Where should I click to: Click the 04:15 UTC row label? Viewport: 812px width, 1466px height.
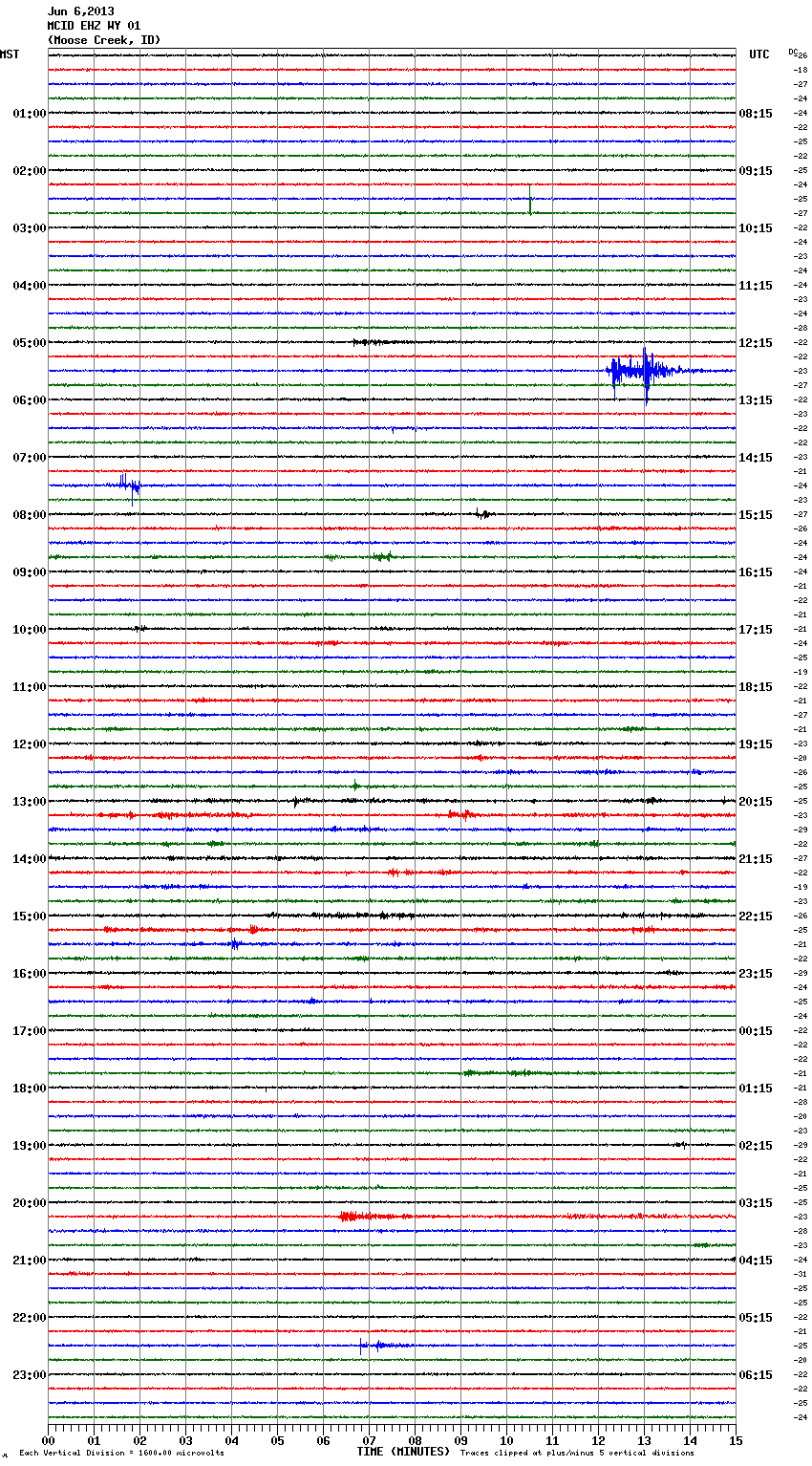point(756,1261)
